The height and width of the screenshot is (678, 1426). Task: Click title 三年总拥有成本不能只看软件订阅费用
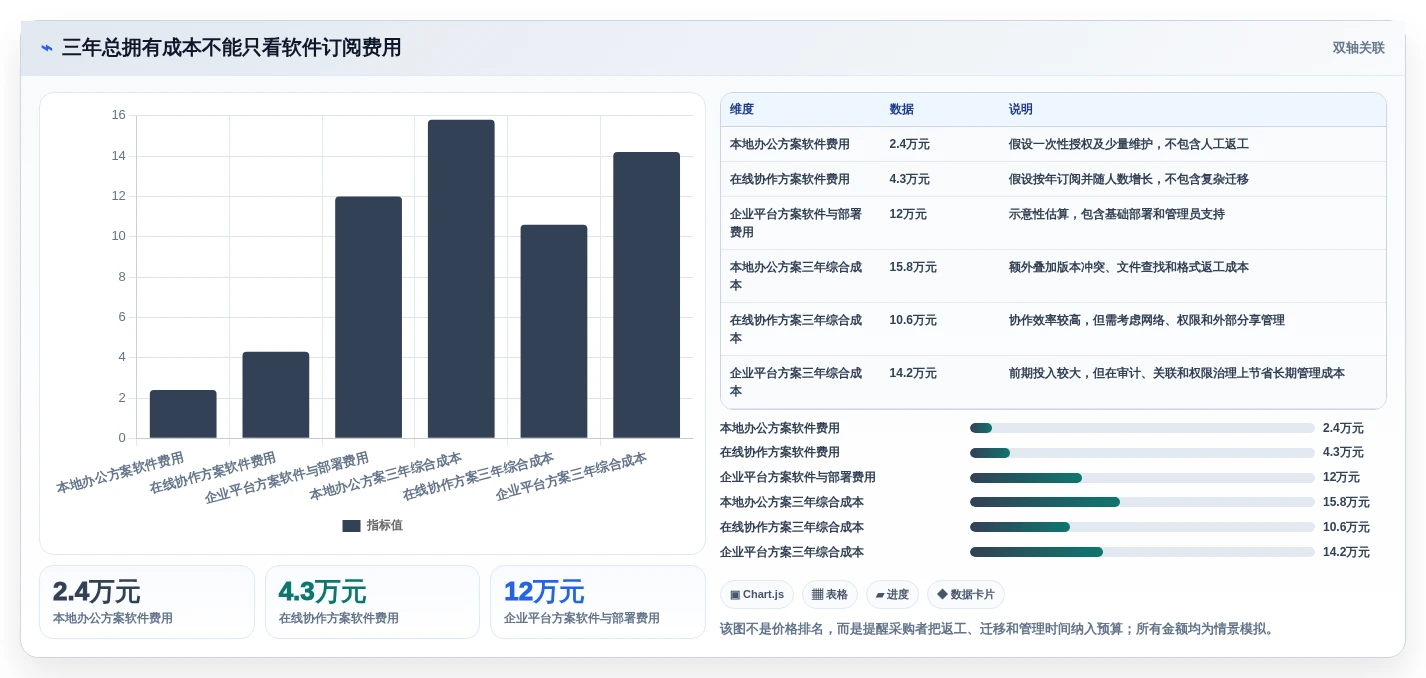pyautogui.click(x=231, y=47)
